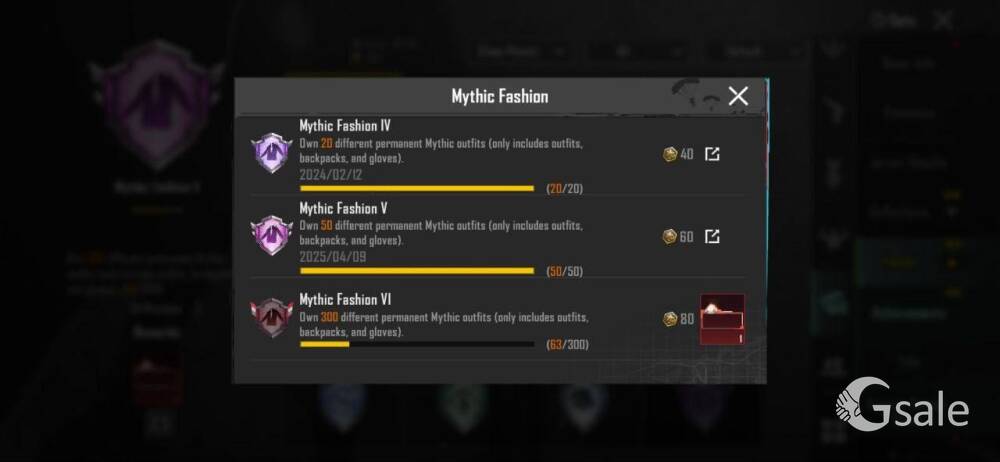Click the Mythic Fashion IV progress bar
Screen dimensions: 1000x462
tap(416, 189)
